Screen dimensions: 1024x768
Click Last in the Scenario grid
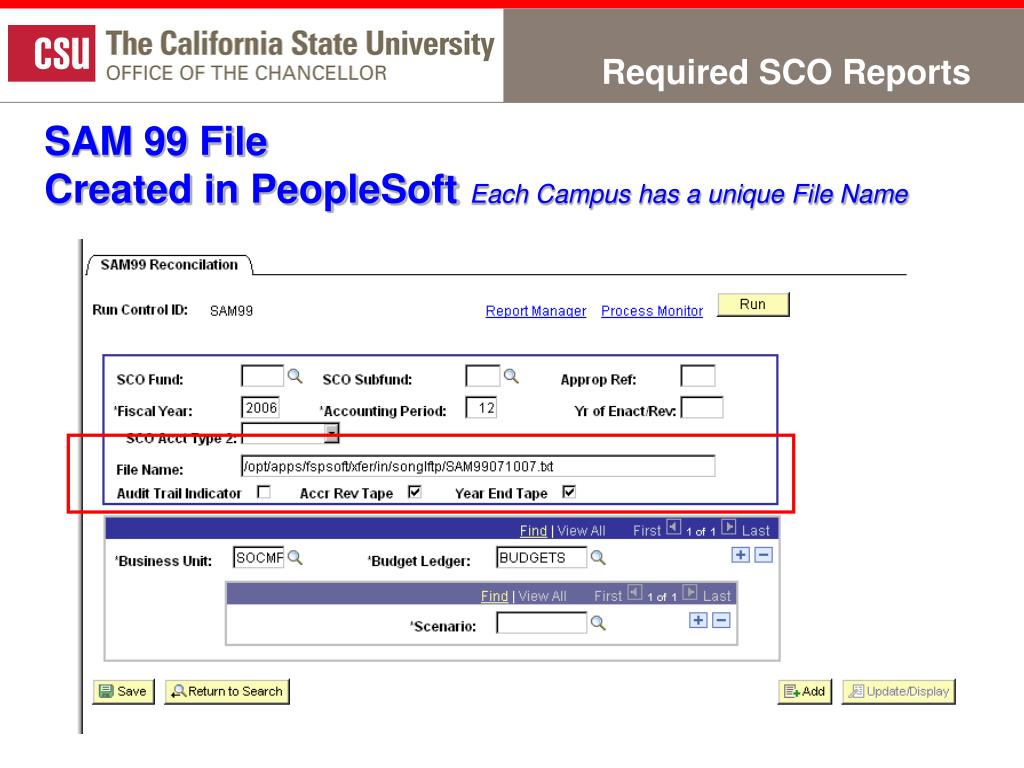tap(716, 596)
